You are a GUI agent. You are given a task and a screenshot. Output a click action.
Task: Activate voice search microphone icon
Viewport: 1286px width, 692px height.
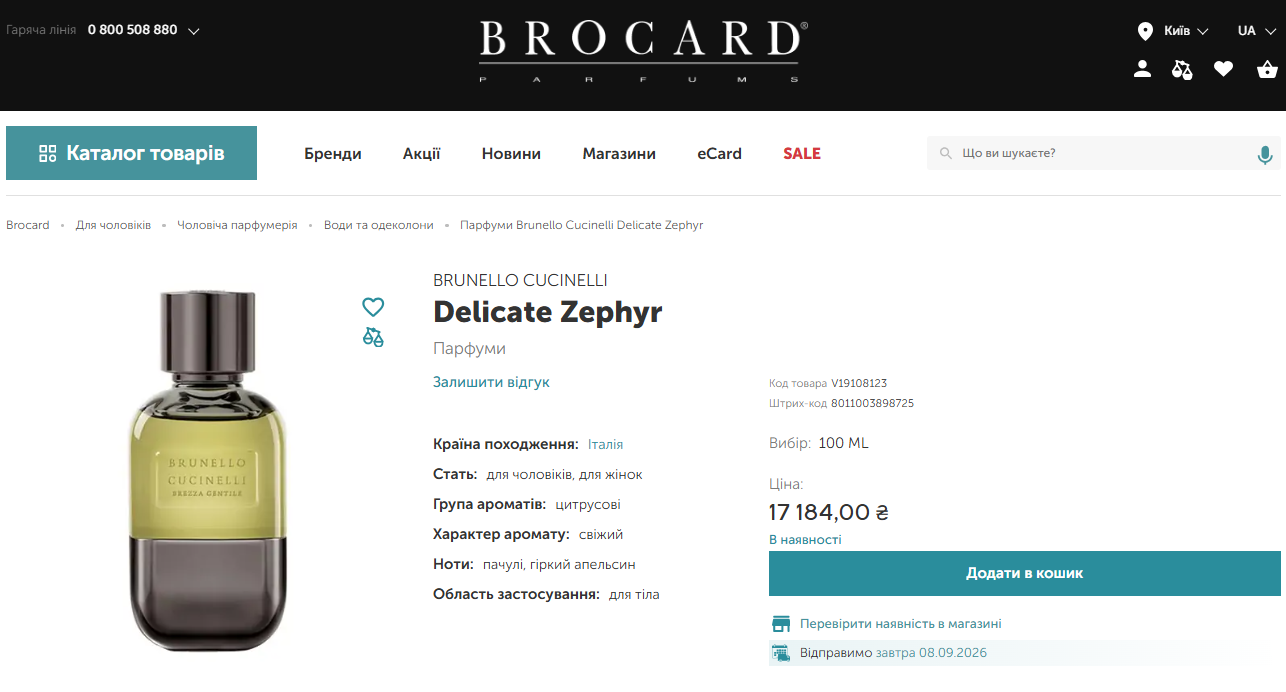[1265, 154]
